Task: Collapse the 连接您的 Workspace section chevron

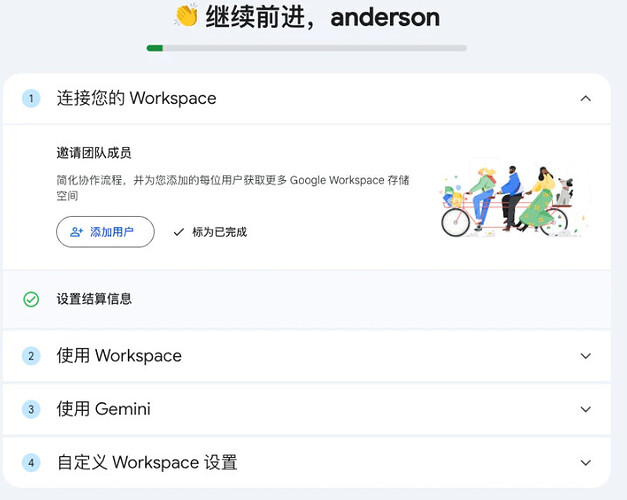Action: coord(585,98)
